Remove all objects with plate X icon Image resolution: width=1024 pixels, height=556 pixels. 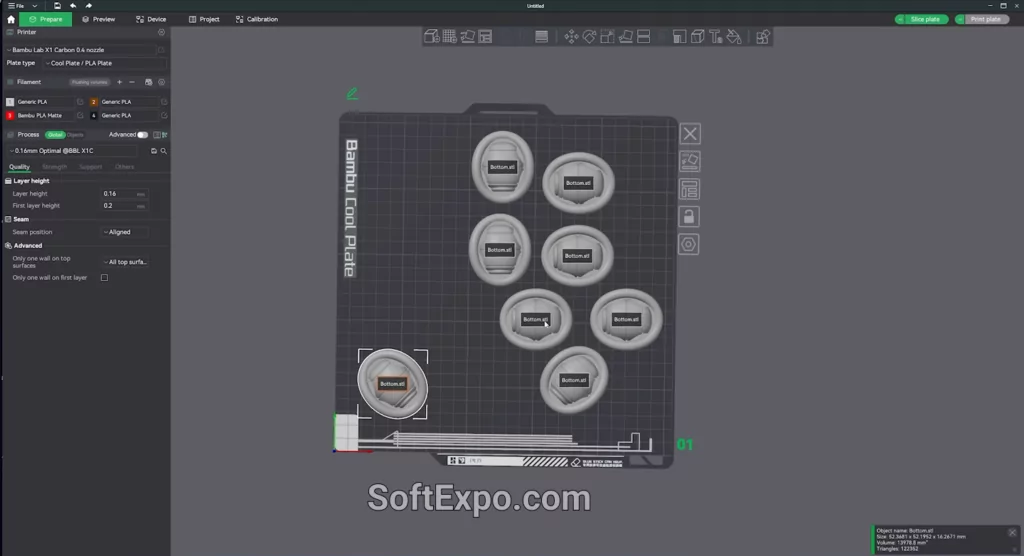(689, 134)
